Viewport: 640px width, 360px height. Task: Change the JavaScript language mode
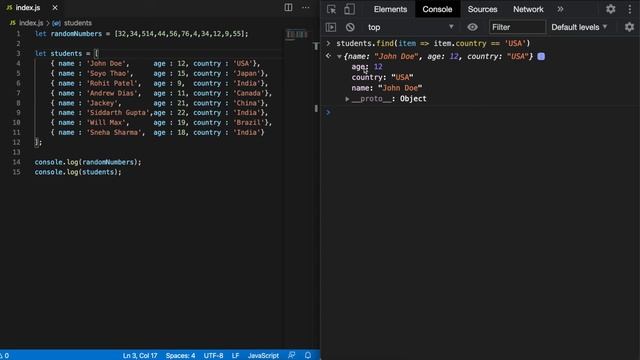pyautogui.click(x=263, y=356)
